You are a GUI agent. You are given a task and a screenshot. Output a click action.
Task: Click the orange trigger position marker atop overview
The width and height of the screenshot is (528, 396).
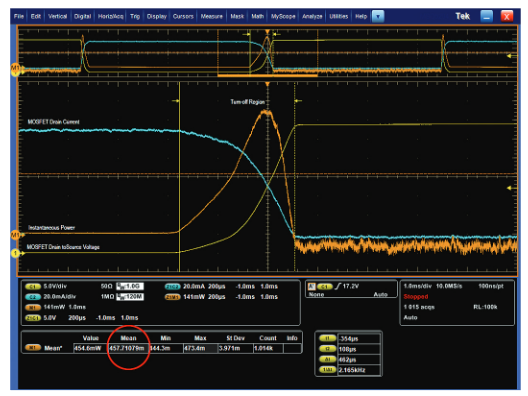tap(267, 32)
